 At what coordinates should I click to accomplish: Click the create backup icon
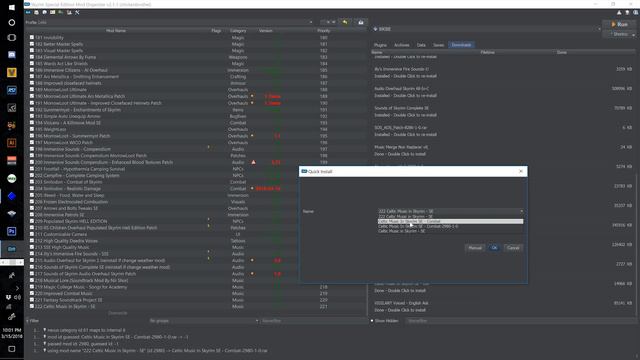point(361,22)
